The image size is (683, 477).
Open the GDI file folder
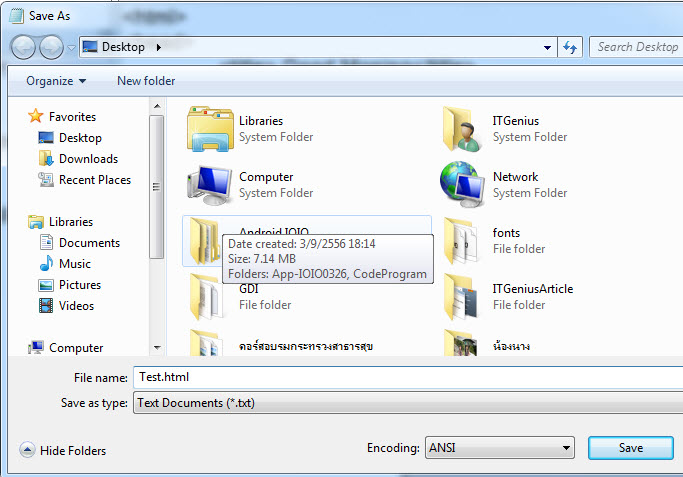click(210, 296)
